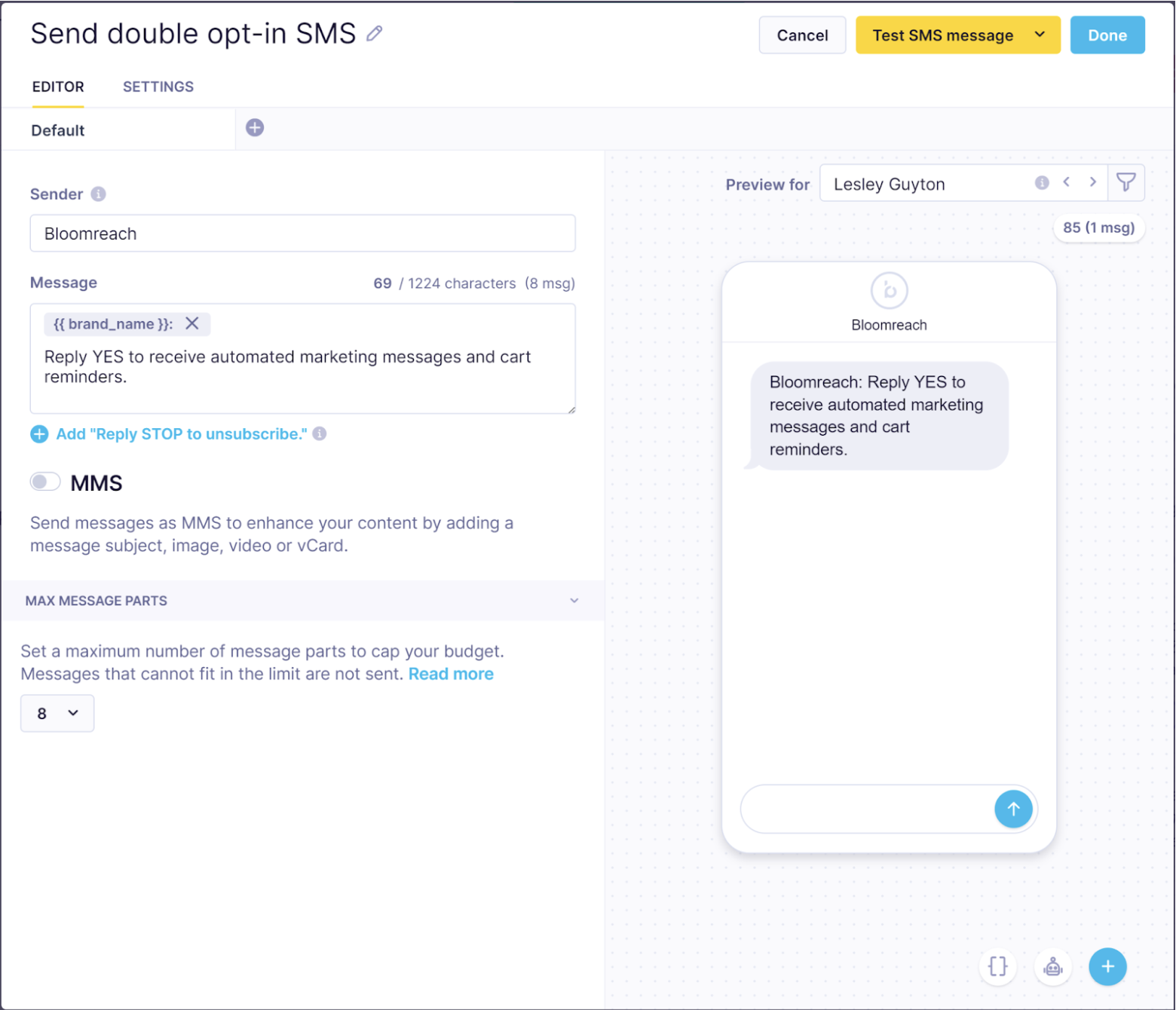Click the Send double opt-in SMS title
1176x1010 pixels.
(193, 34)
